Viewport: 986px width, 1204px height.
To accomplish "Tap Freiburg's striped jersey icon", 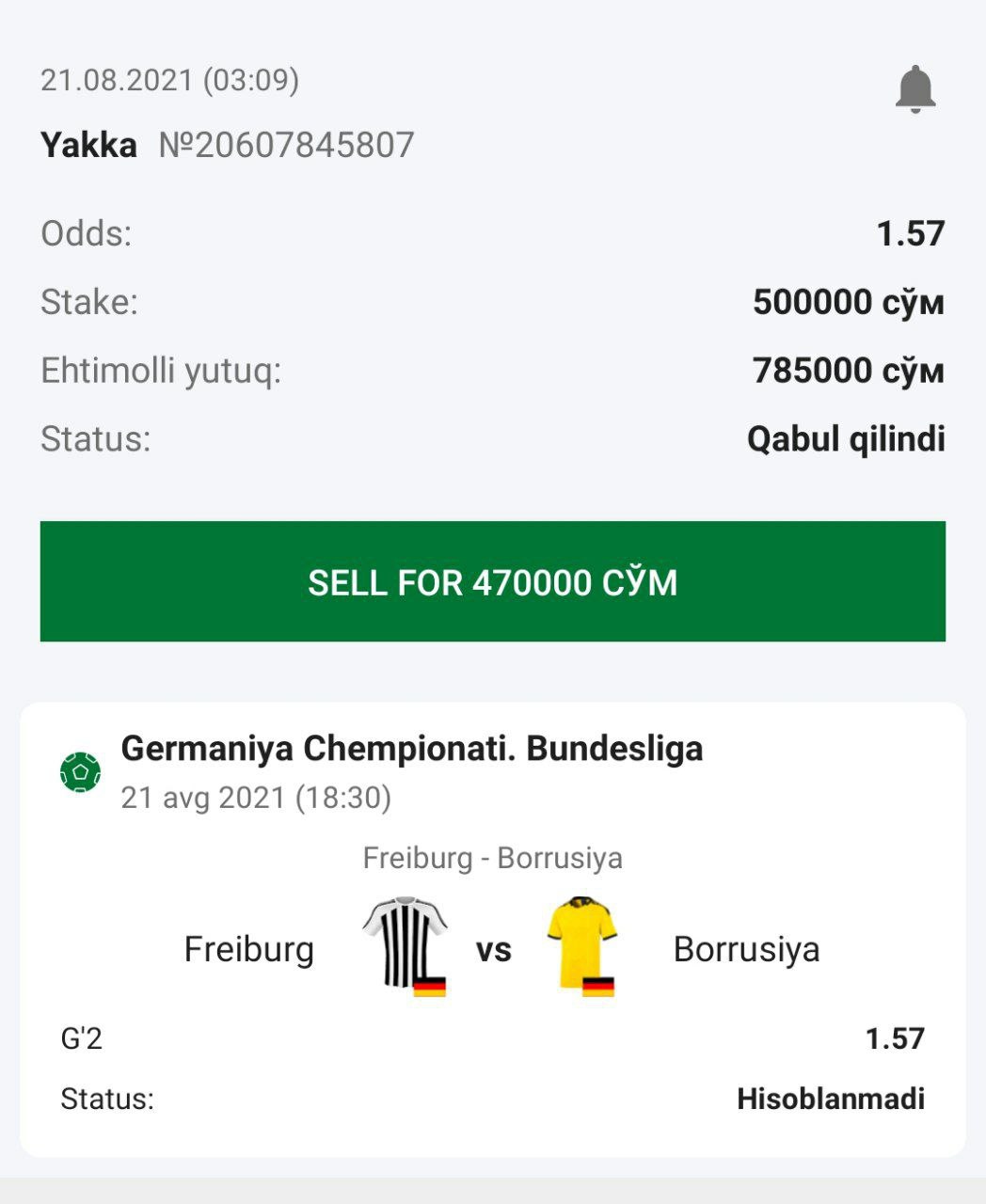I will (x=406, y=944).
